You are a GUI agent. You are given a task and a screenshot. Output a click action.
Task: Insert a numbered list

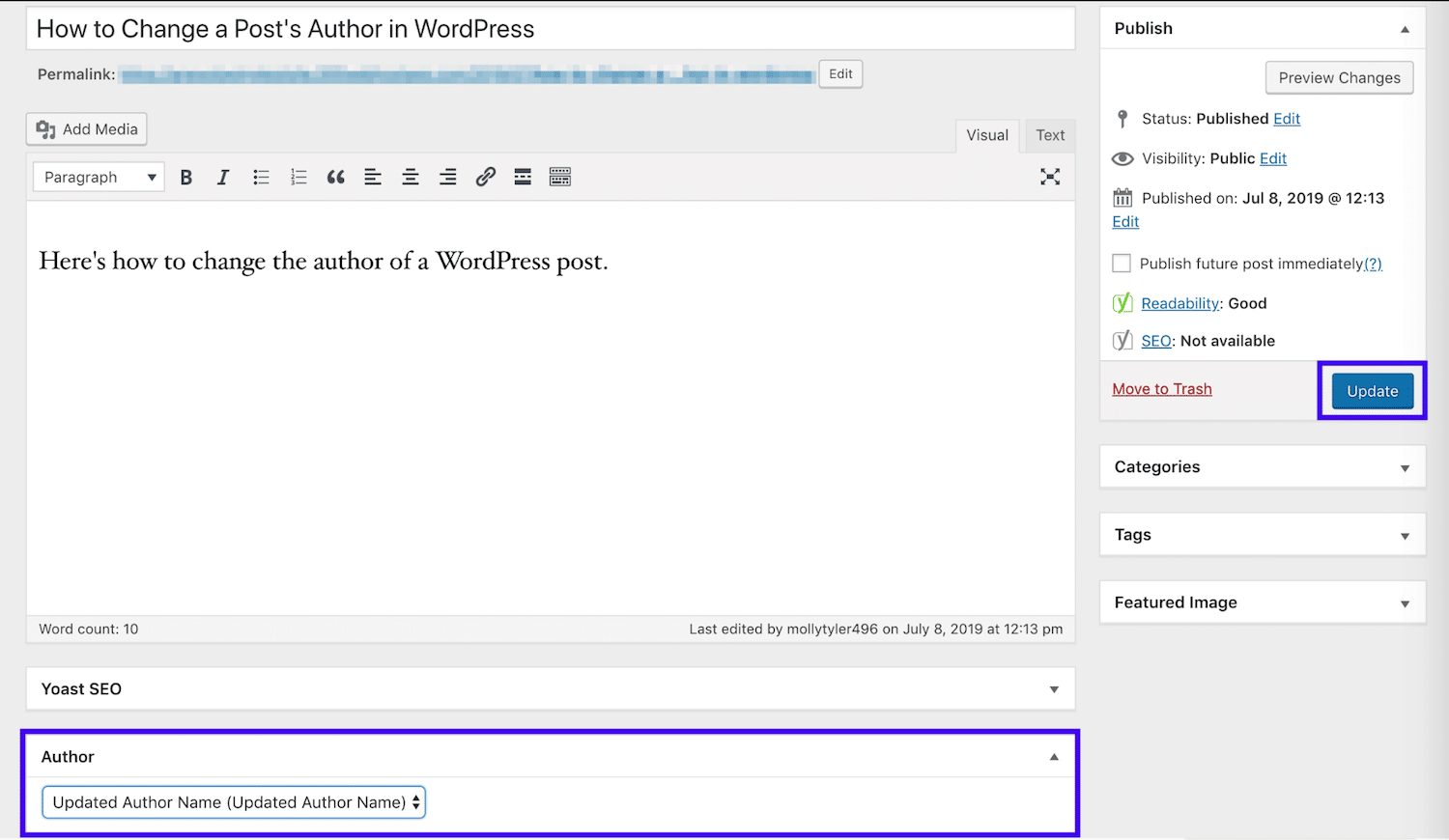tap(298, 176)
